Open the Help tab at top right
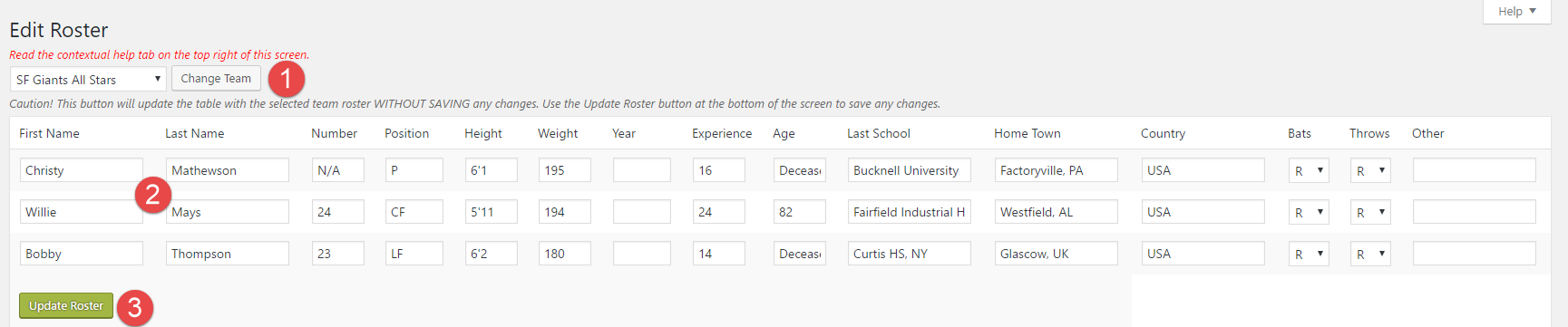Image resolution: width=1568 pixels, height=327 pixels. pyautogui.click(x=1516, y=12)
